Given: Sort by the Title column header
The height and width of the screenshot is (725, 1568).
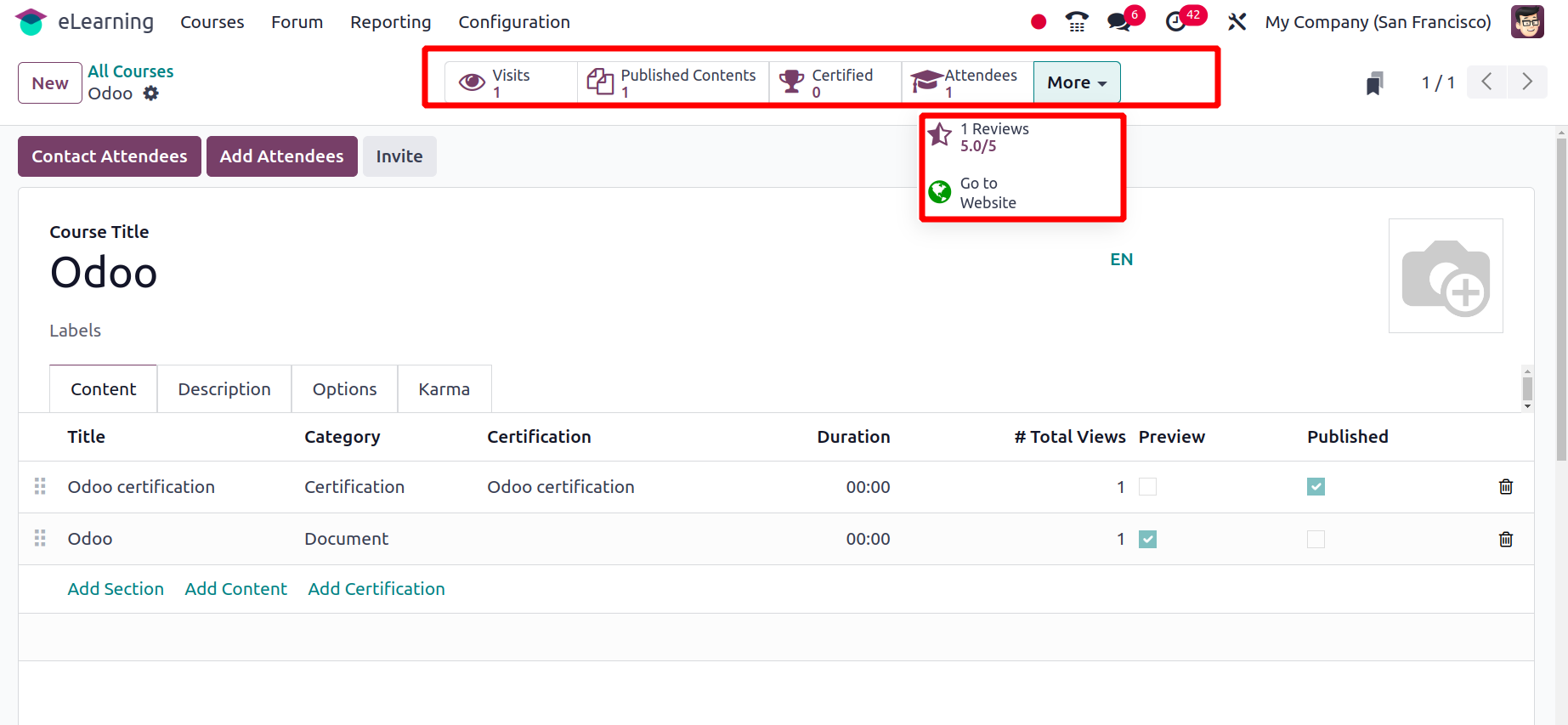Looking at the screenshot, I should click(x=87, y=437).
